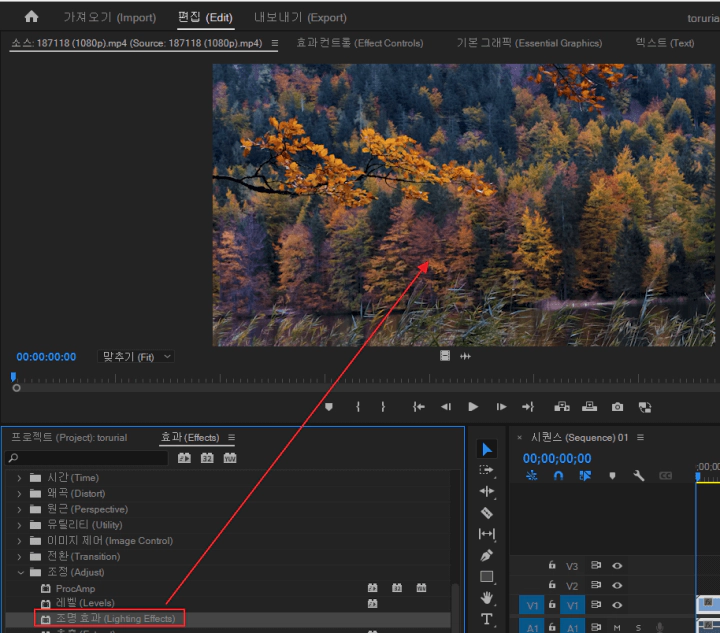Hide track V3 output with eye
This screenshot has width=720, height=633.
pyautogui.click(x=617, y=566)
